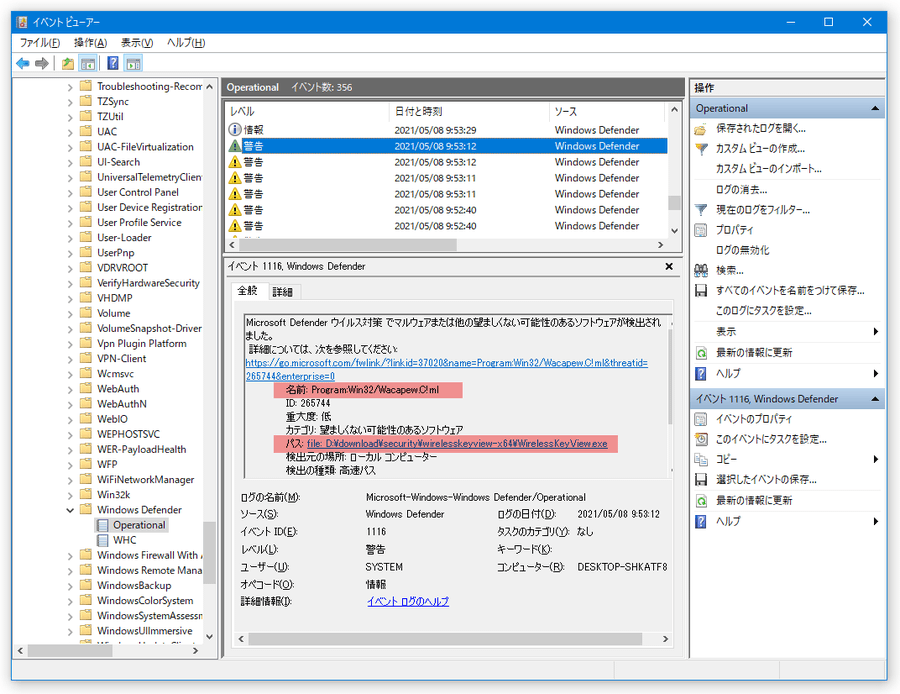
Task: Sort events by the レベル column header
Action: [x=308, y=111]
